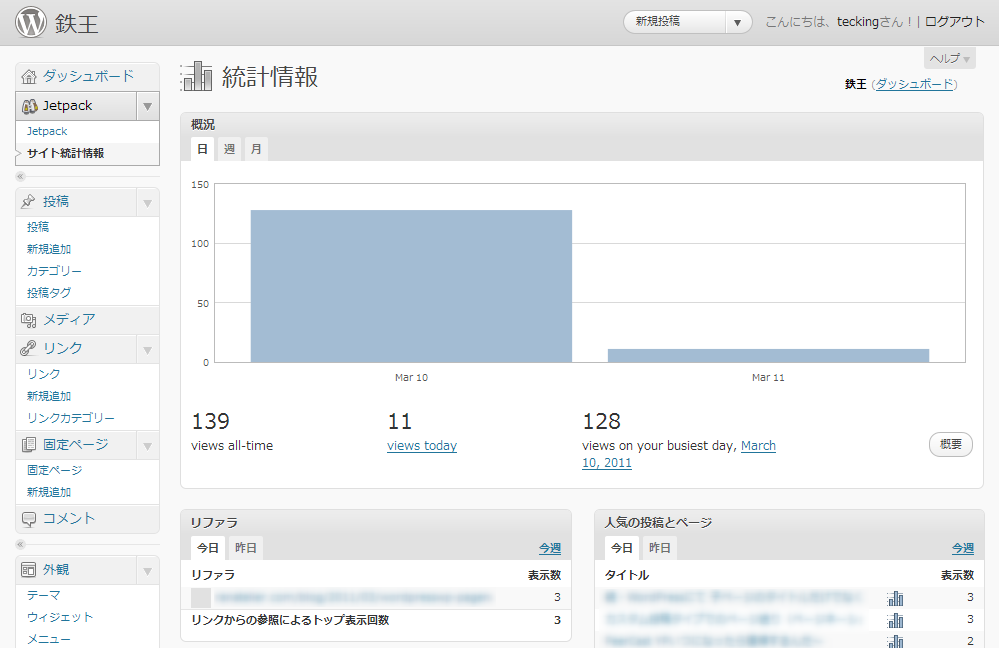Click the WordPress logo icon
This screenshot has width=999, height=648.
tap(31, 22)
